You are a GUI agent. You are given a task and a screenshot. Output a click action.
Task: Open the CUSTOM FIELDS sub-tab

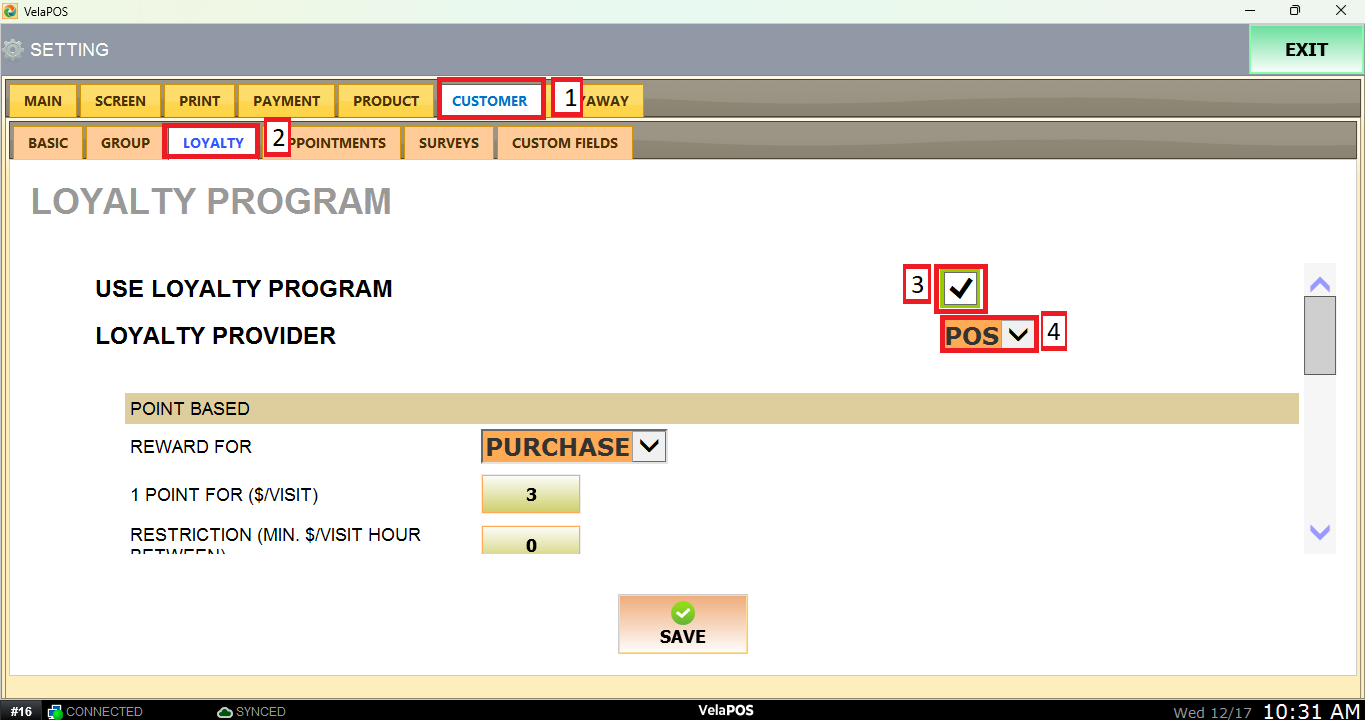[x=565, y=143]
